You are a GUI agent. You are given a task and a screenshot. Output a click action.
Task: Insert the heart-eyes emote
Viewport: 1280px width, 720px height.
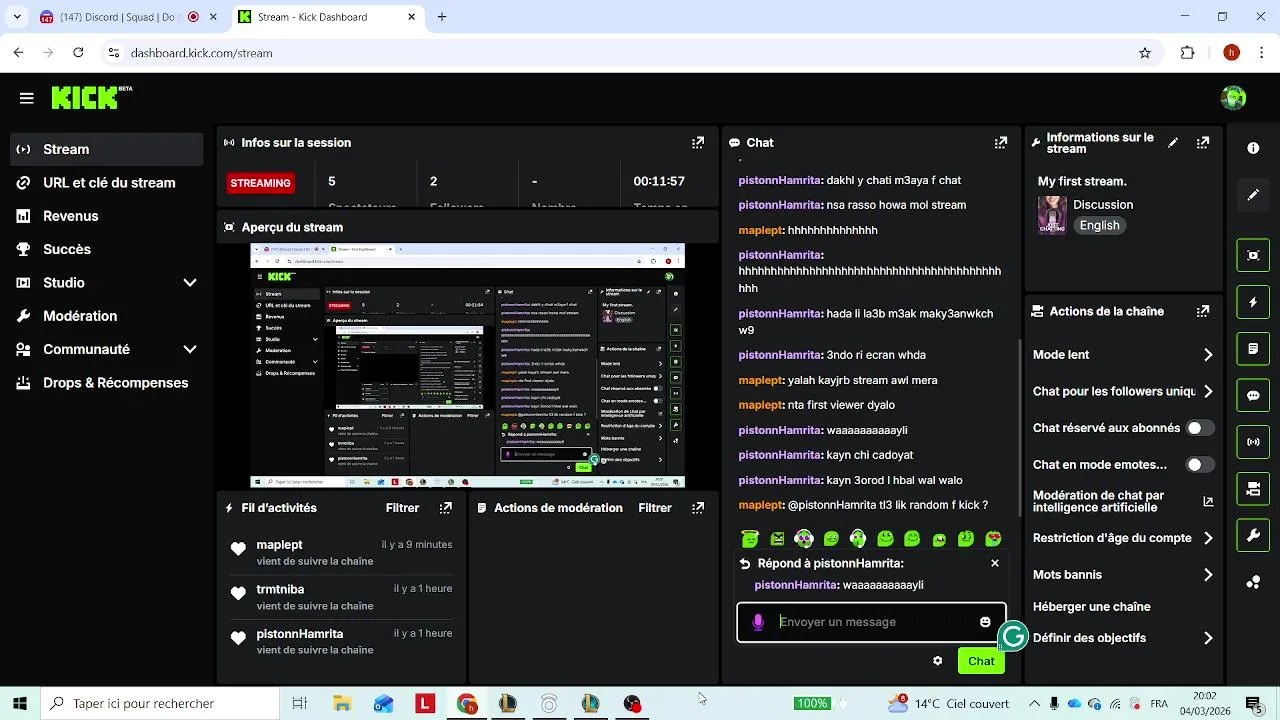(993, 539)
